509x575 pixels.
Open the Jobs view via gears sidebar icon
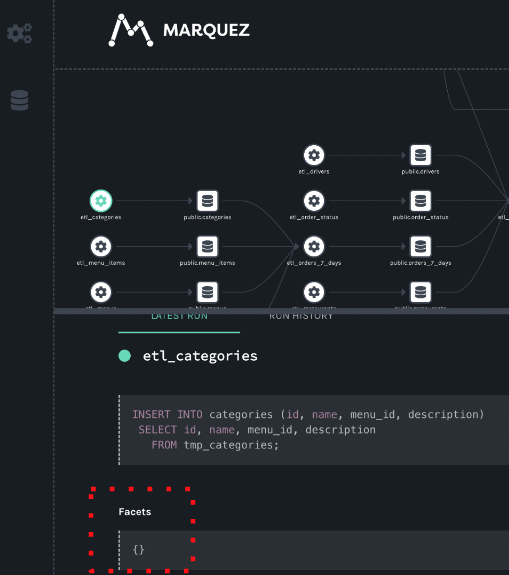(x=19, y=33)
